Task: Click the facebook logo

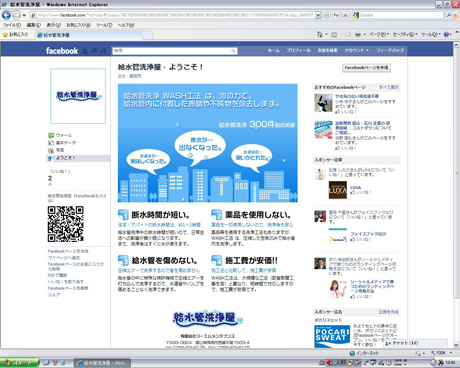Action: click(x=62, y=51)
